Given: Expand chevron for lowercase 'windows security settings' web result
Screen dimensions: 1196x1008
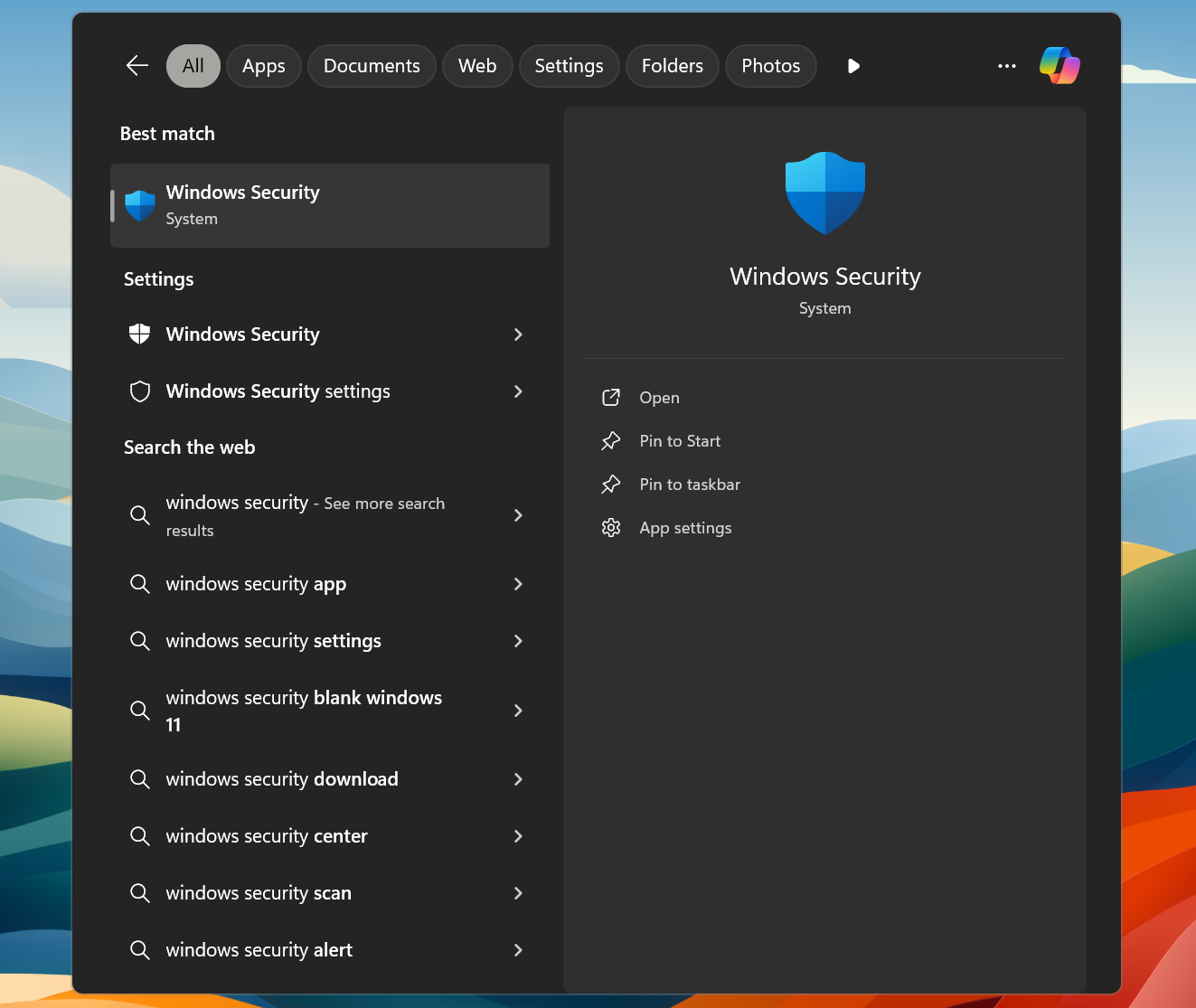Looking at the screenshot, I should pos(518,641).
